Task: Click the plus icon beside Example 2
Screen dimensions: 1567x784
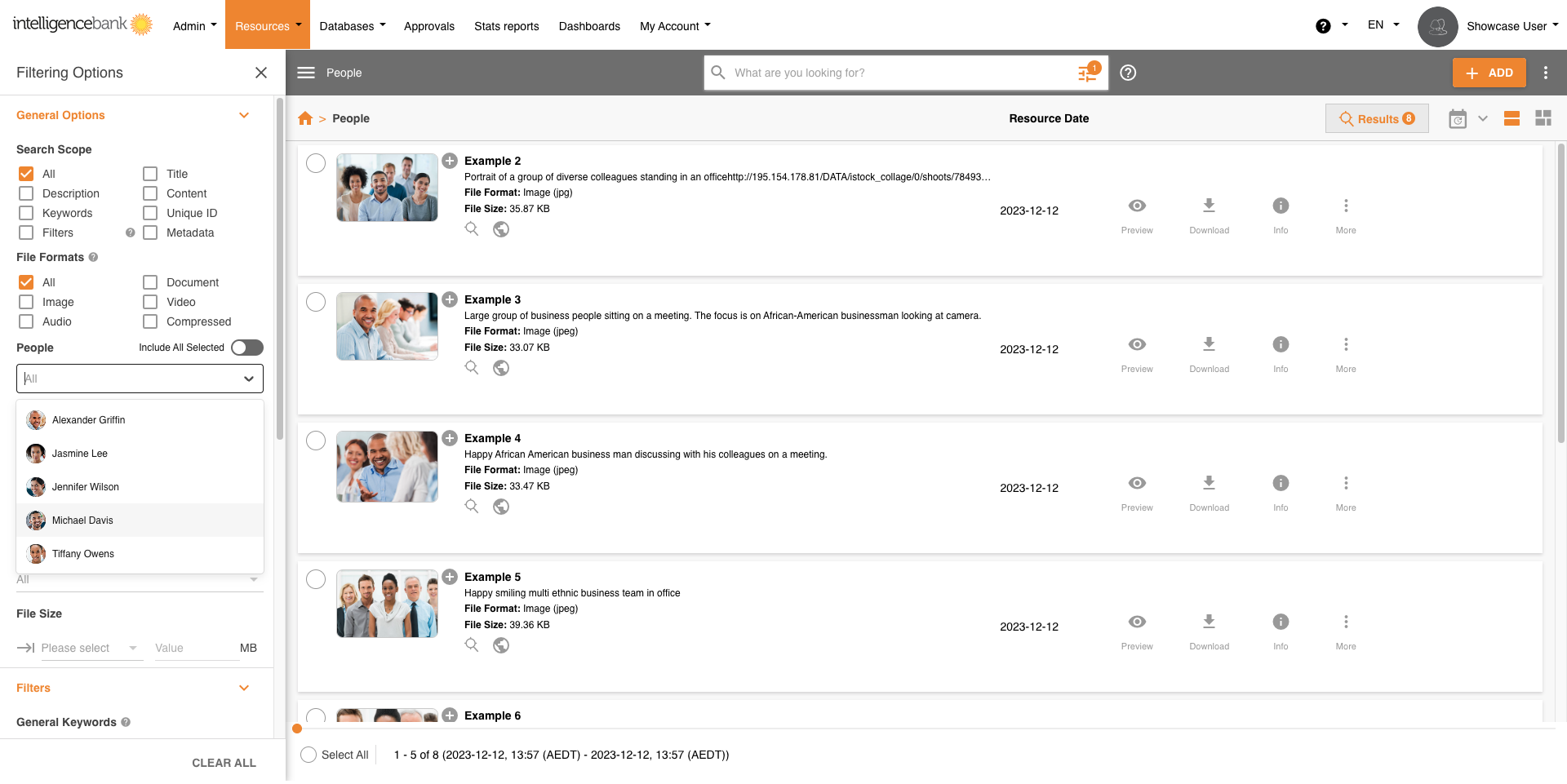Action: coord(450,161)
